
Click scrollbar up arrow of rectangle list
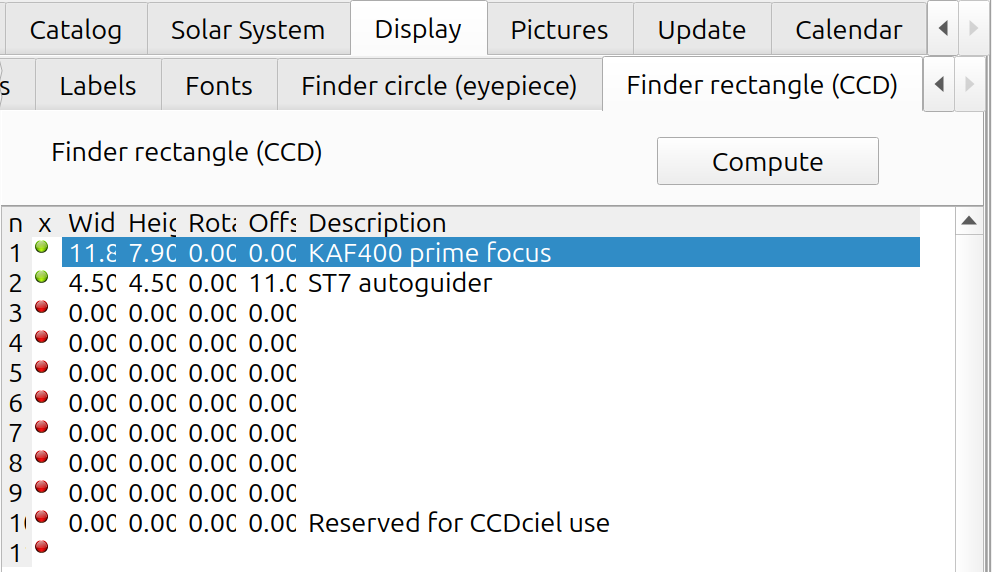coord(969,221)
